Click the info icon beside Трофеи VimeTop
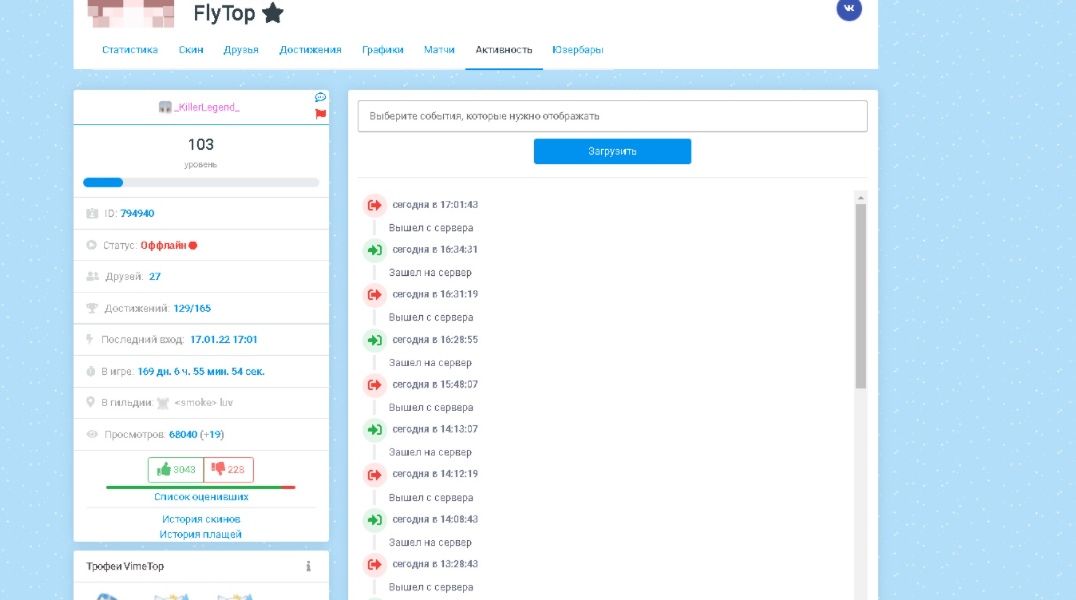Image resolution: width=1076 pixels, height=600 pixels. pyautogui.click(x=308, y=566)
